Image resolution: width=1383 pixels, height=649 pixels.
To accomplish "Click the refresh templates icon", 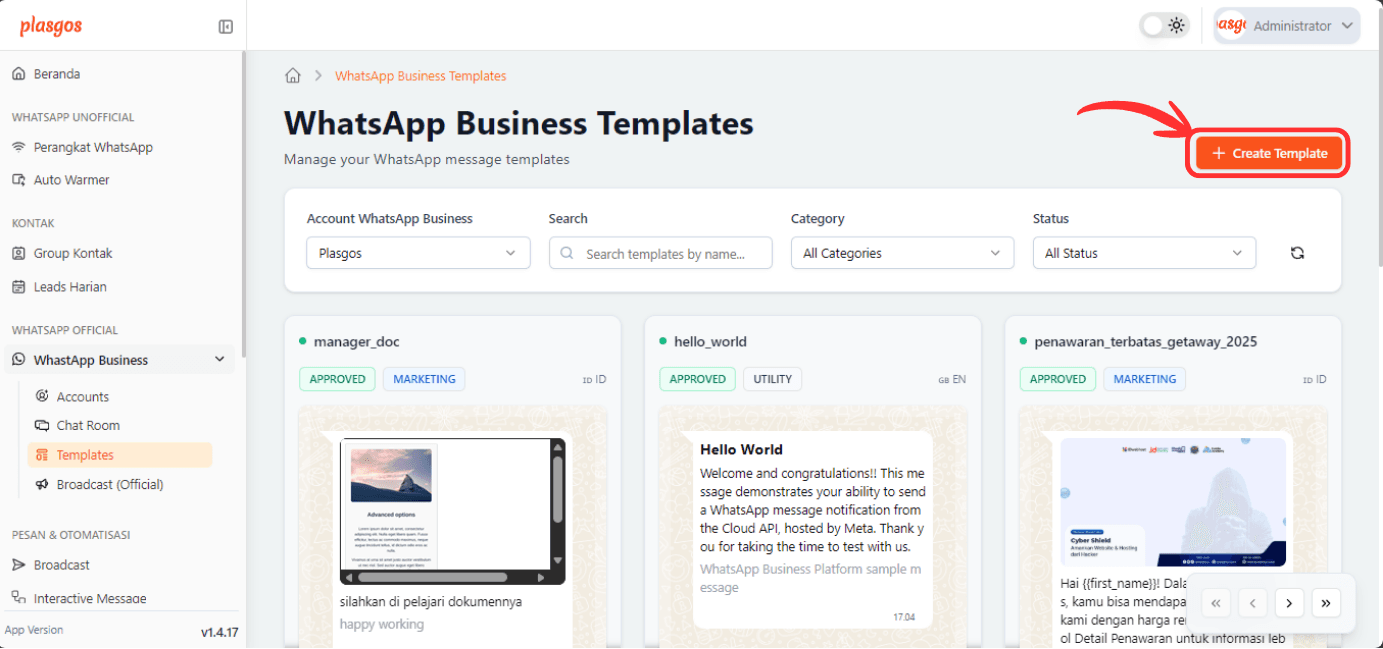I will 1297,253.
